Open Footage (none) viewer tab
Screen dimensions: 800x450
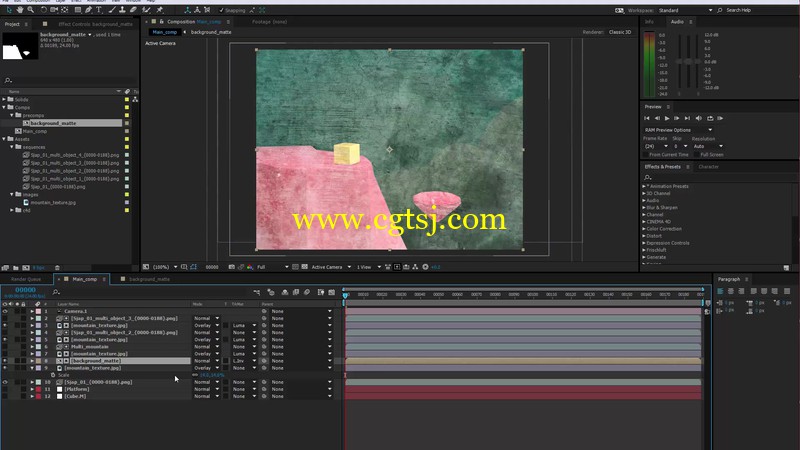[x=269, y=22]
